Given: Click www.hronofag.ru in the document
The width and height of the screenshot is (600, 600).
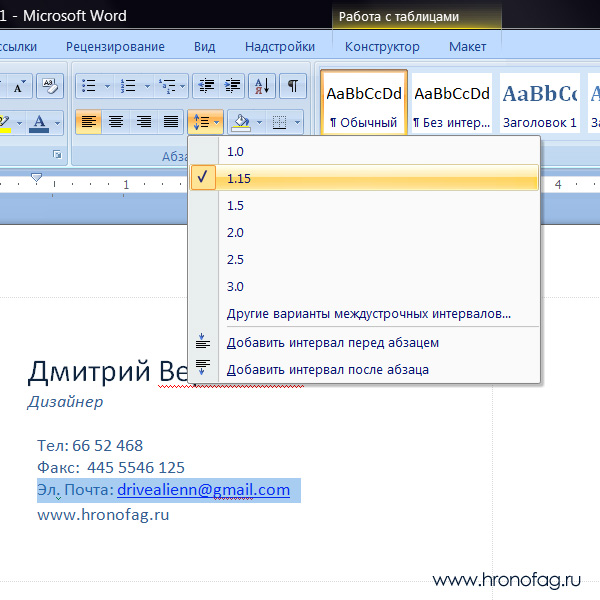Looking at the screenshot, I should 103,515.
